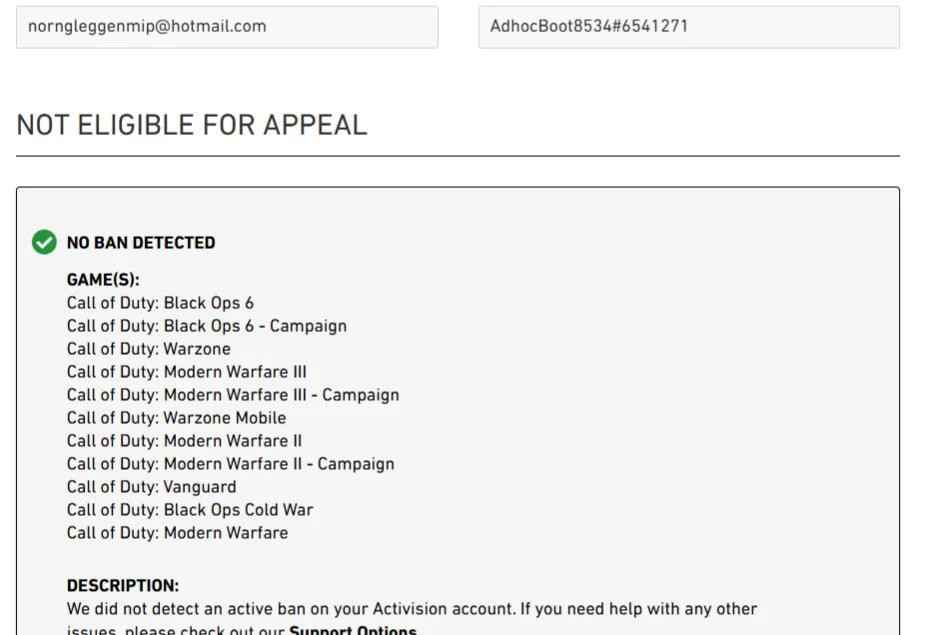Select Call of Duty: Vanguard entry
This screenshot has height=635, width=952.
(152, 487)
